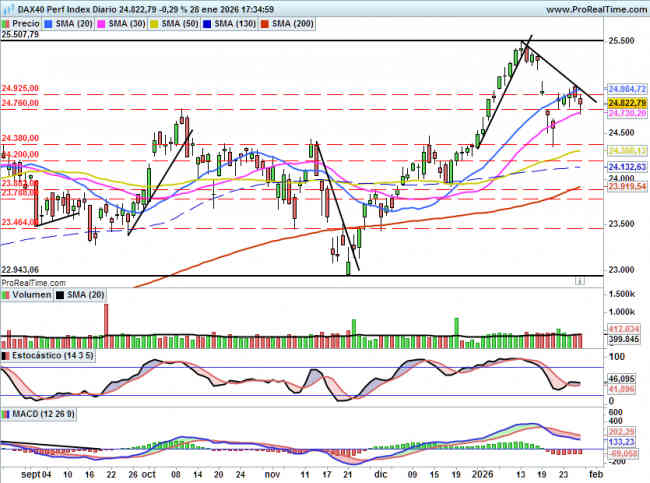Click the Volumen indicator legend icon

coord(6,295)
